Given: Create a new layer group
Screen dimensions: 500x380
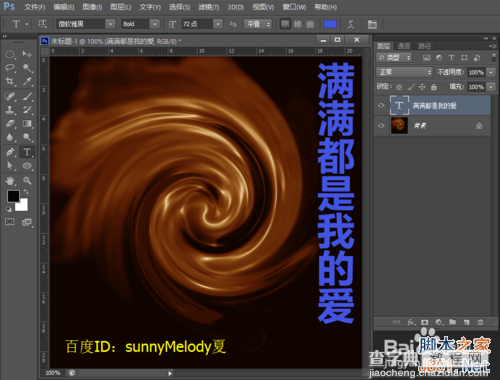Looking at the screenshot, I should [x=452, y=322].
